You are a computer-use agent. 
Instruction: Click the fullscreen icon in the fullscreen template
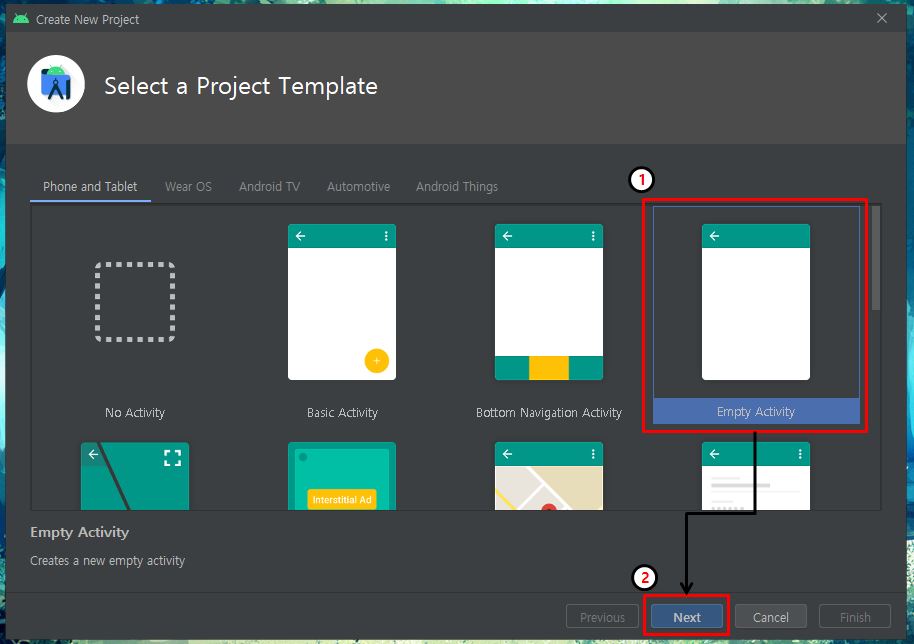[172, 458]
